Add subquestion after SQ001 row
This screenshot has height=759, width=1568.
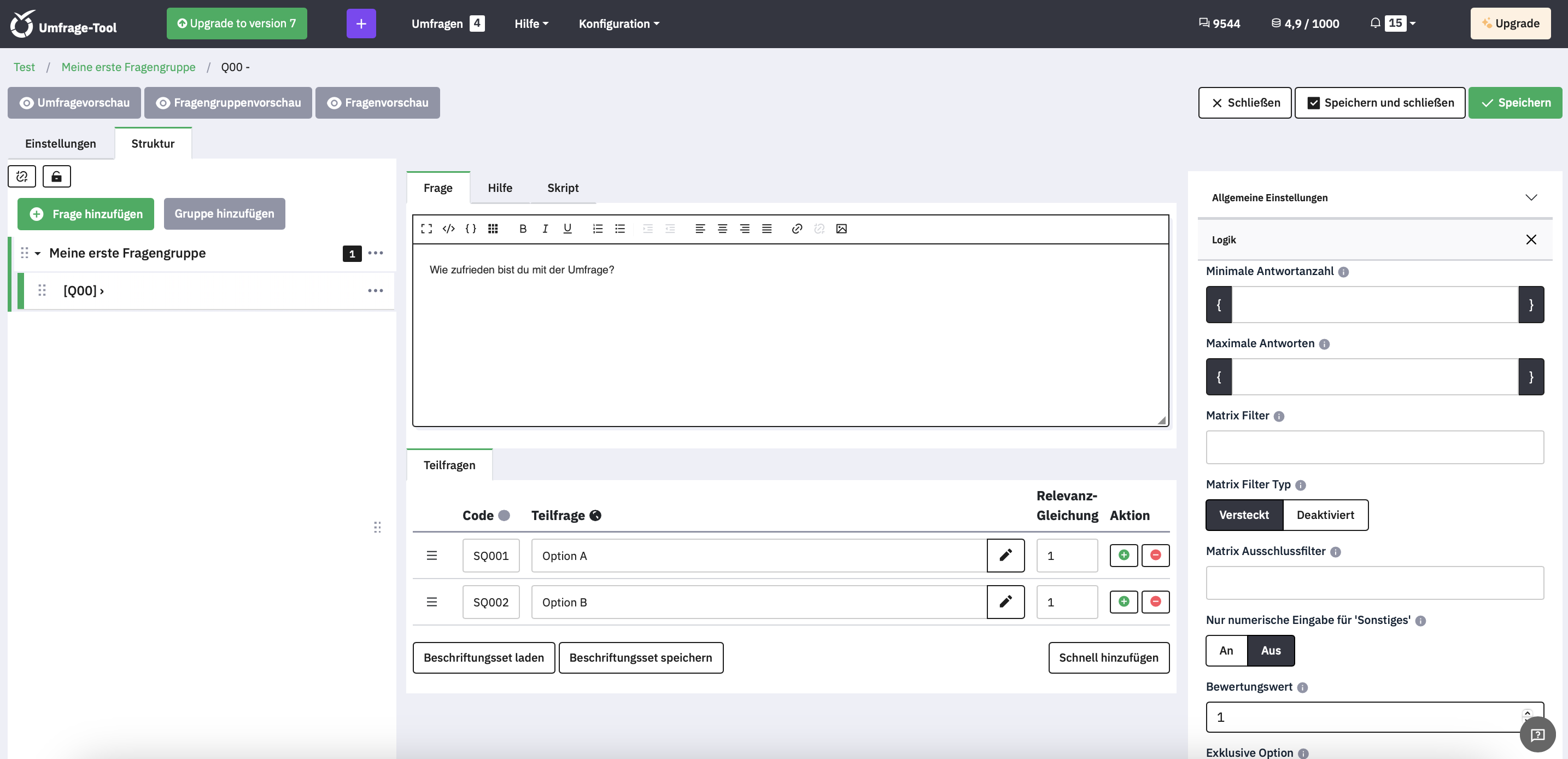pos(1124,555)
